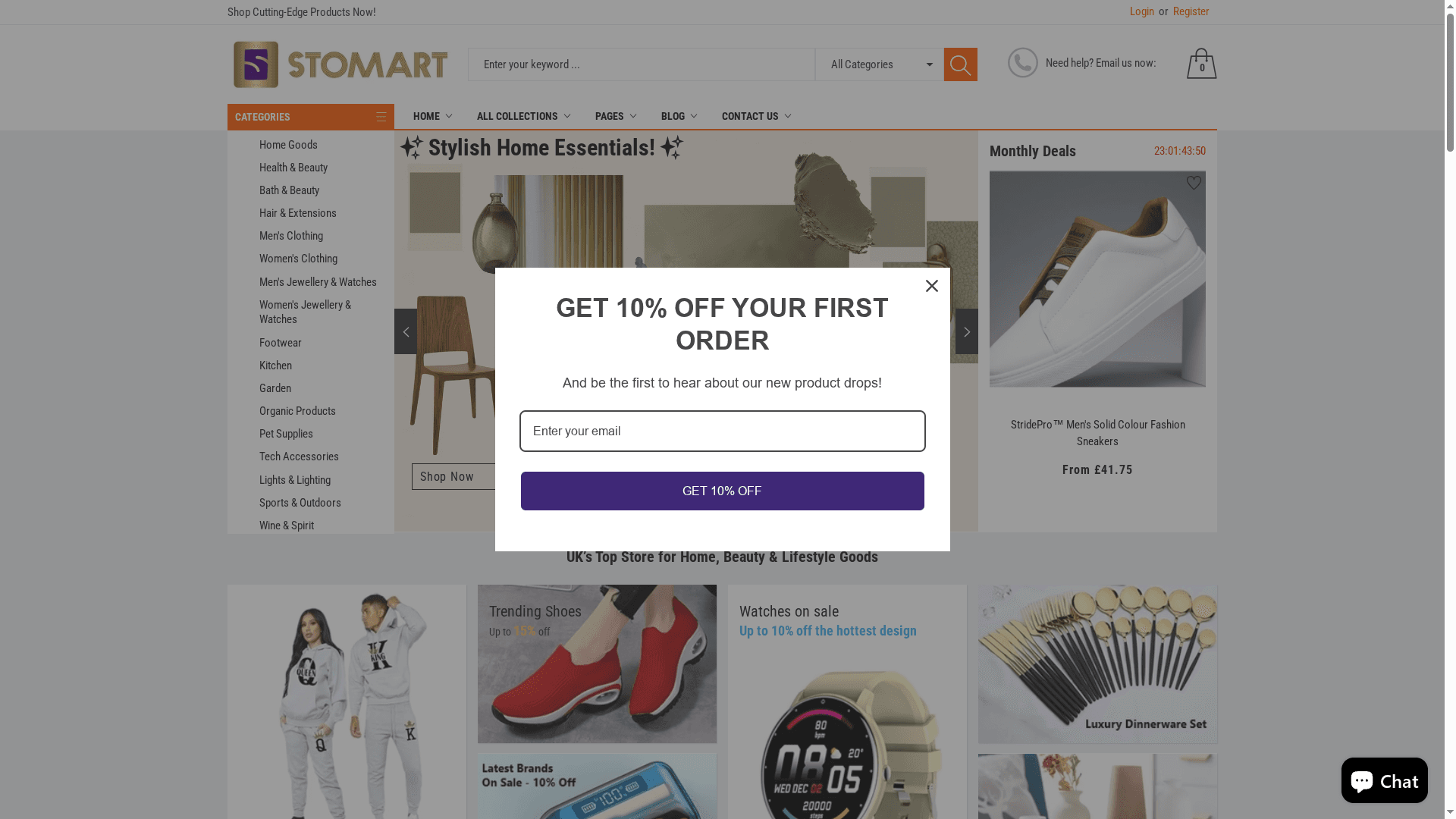Open the BLOG menu item
Image resolution: width=1456 pixels, height=819 pixels.
pyautogui.click(x=677, y=116)
